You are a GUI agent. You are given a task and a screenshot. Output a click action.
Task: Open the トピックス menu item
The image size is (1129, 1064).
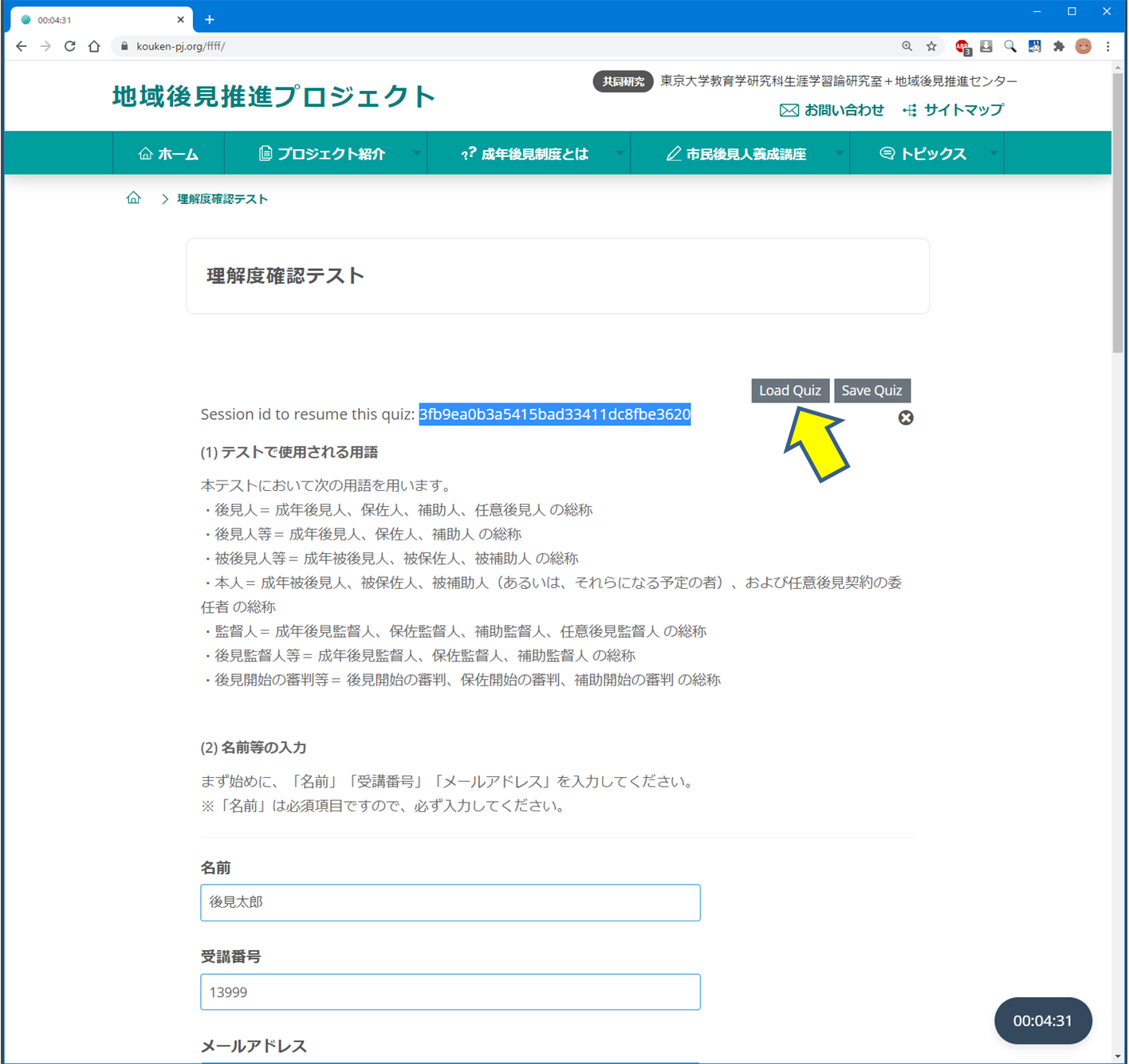(923, 154)
